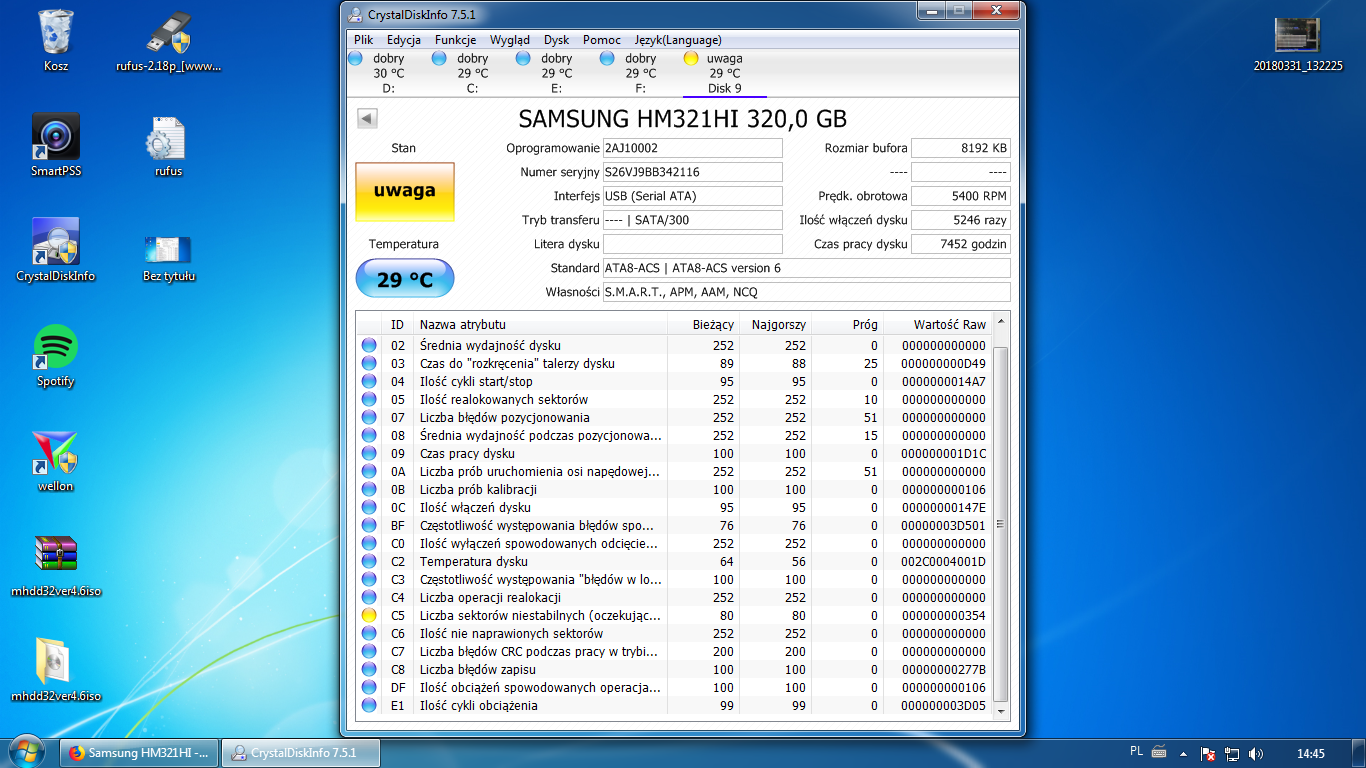This screenshot has height=768, width=1366.
Task: Click CrystalDiskInfo 7.5.1 taskbar button
Action: [300, 752]
